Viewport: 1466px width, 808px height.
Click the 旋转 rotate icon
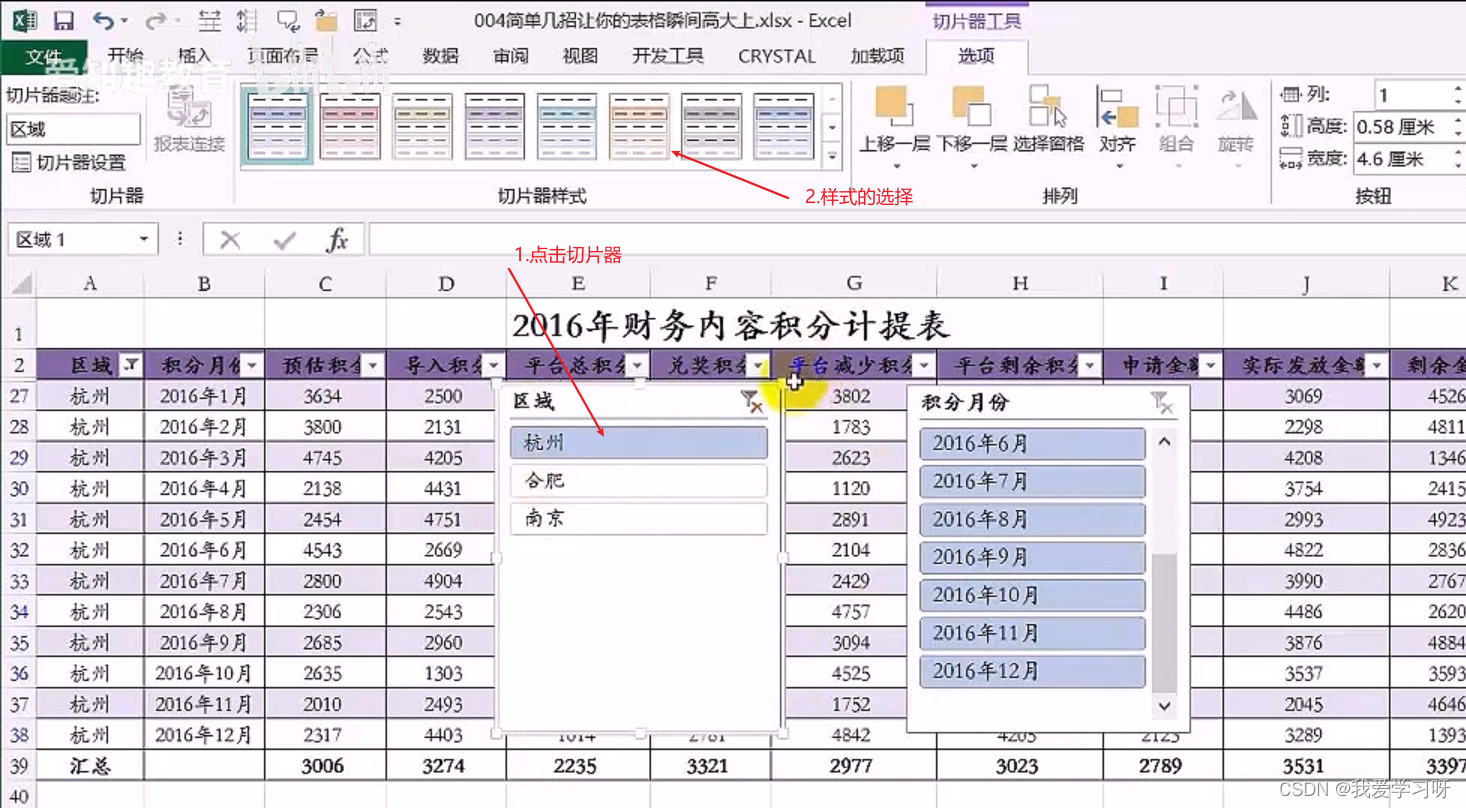pos(1236,107)
